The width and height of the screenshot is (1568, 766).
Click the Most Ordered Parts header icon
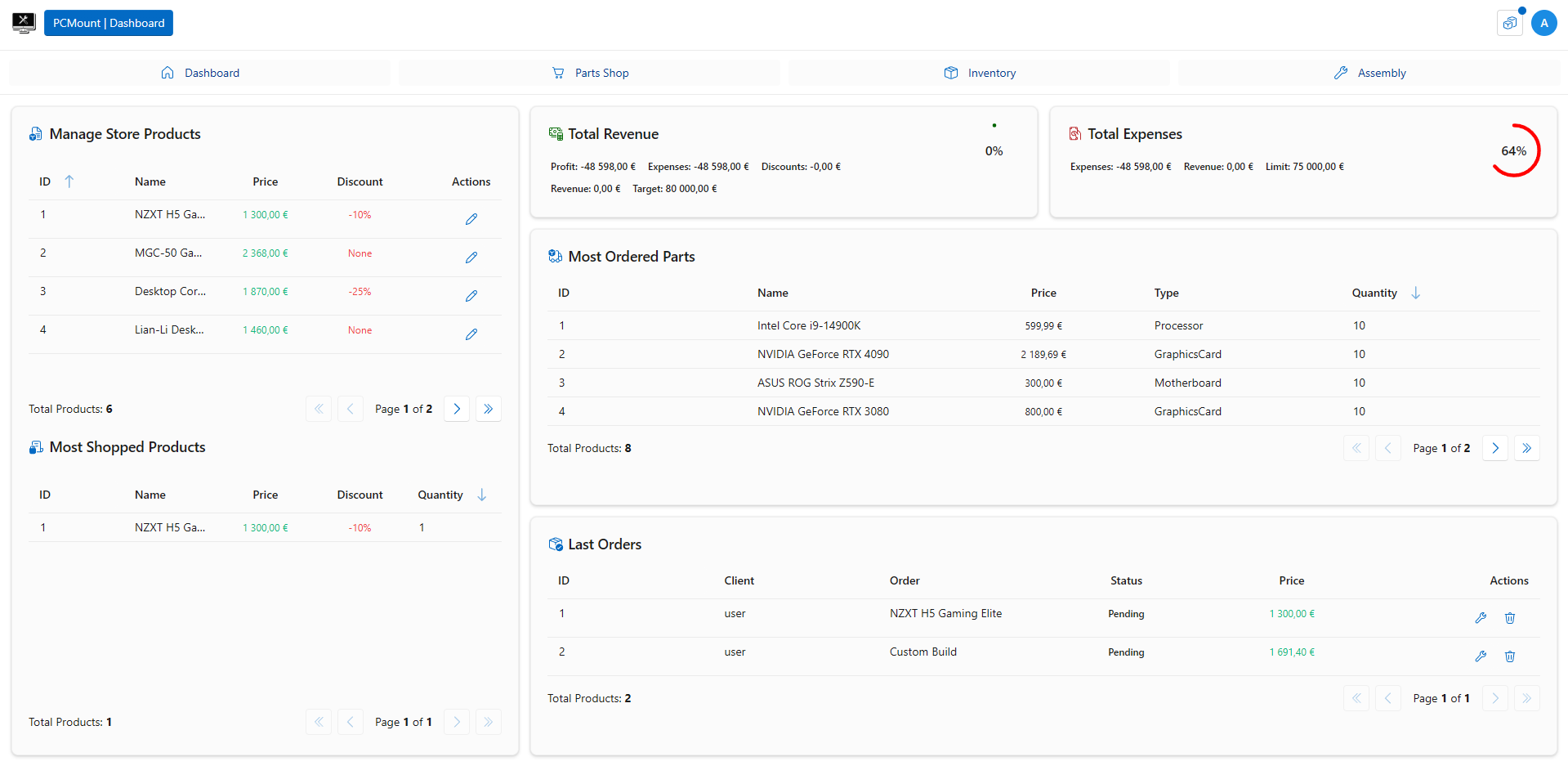tap(556, 257)
